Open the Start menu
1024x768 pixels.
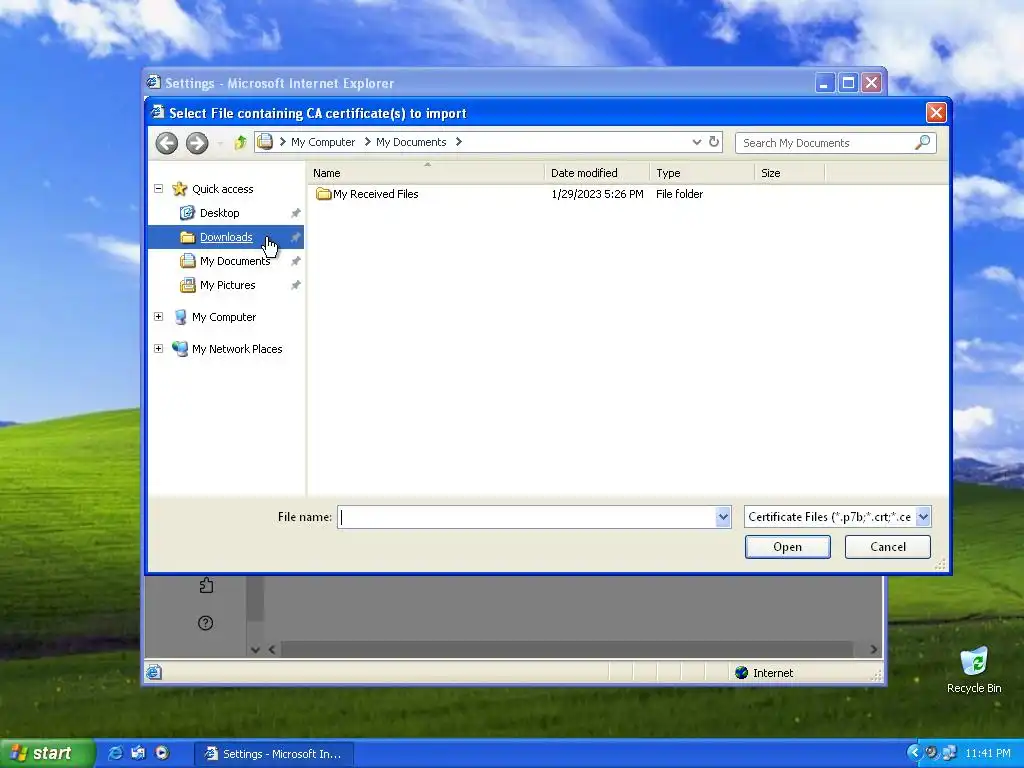tap(46, 753)
